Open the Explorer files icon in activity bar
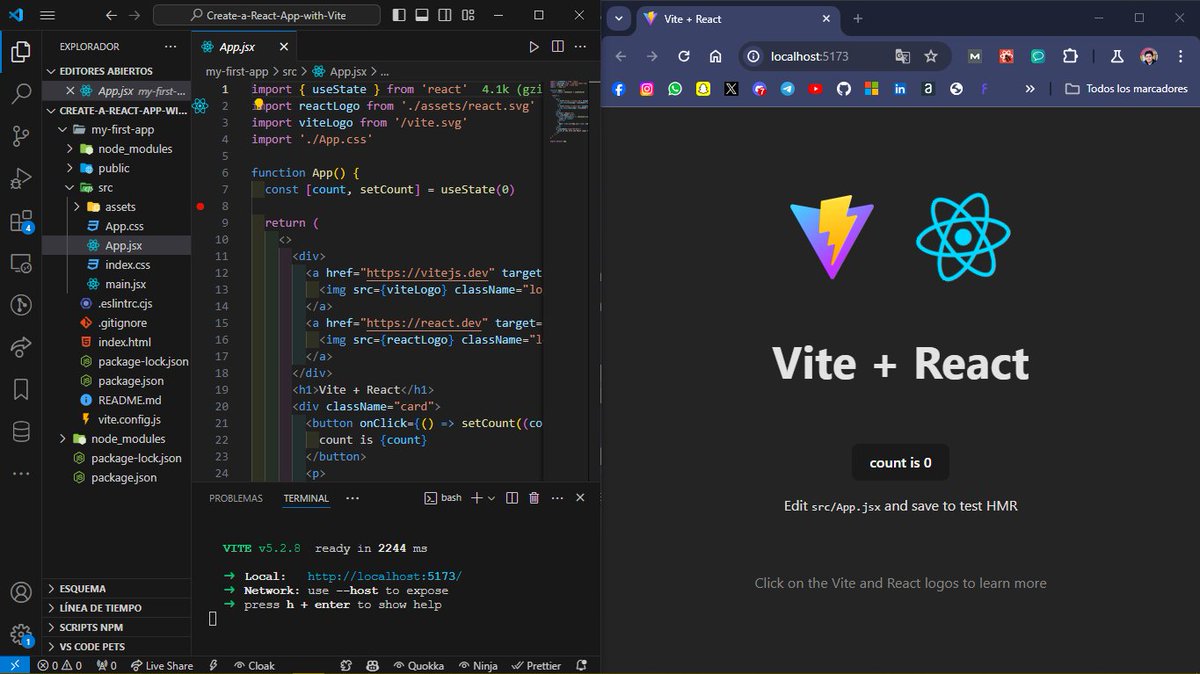 point(20,52)
